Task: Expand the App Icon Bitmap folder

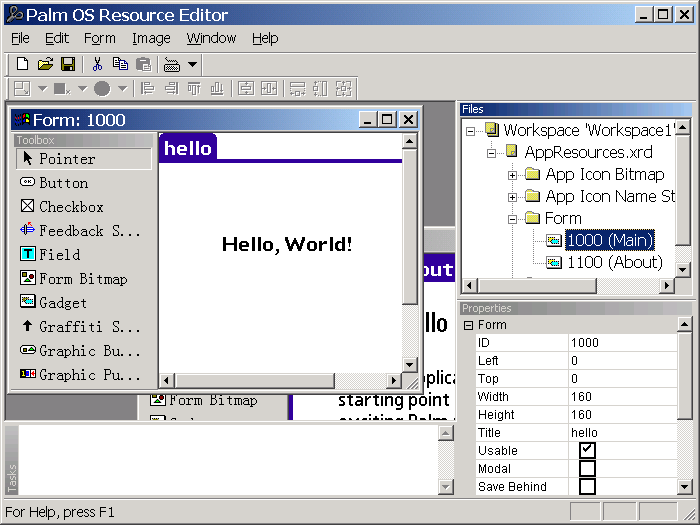Action: click(x=512, y=175)
